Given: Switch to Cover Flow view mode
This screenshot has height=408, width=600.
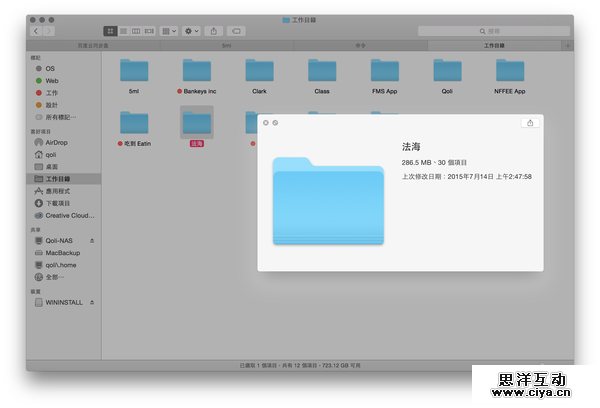Looking at the screenshot, I should [x=149, y=31].
